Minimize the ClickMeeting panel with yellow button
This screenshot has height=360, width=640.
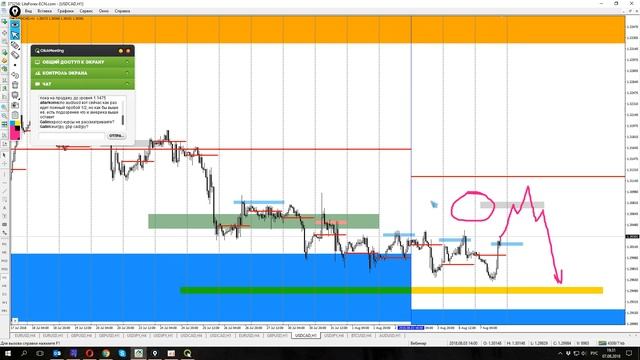[121, 51]
